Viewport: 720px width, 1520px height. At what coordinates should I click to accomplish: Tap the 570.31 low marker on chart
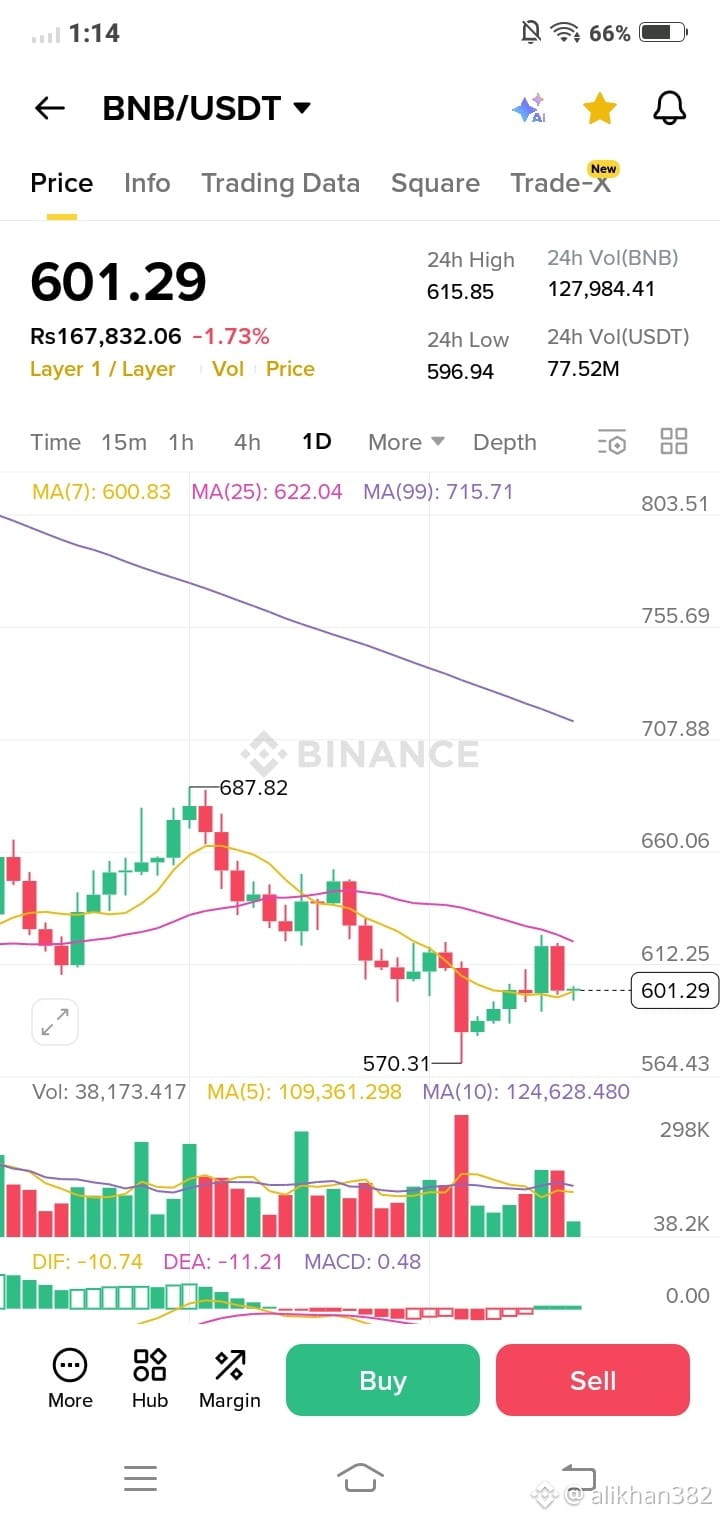pyautogui.click(x=396, y=1063)
